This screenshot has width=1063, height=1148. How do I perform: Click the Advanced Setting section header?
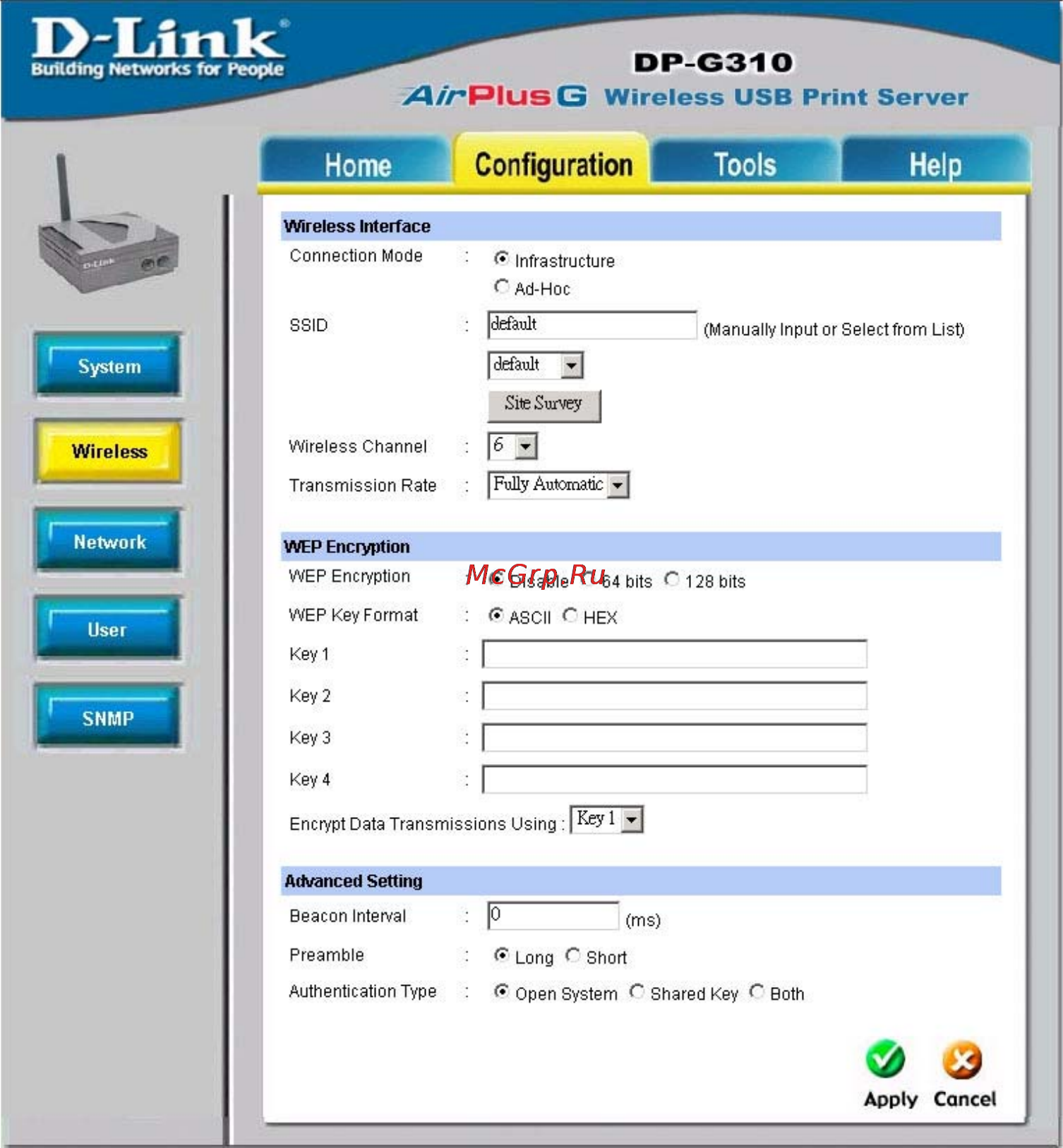tap(641, 881)
